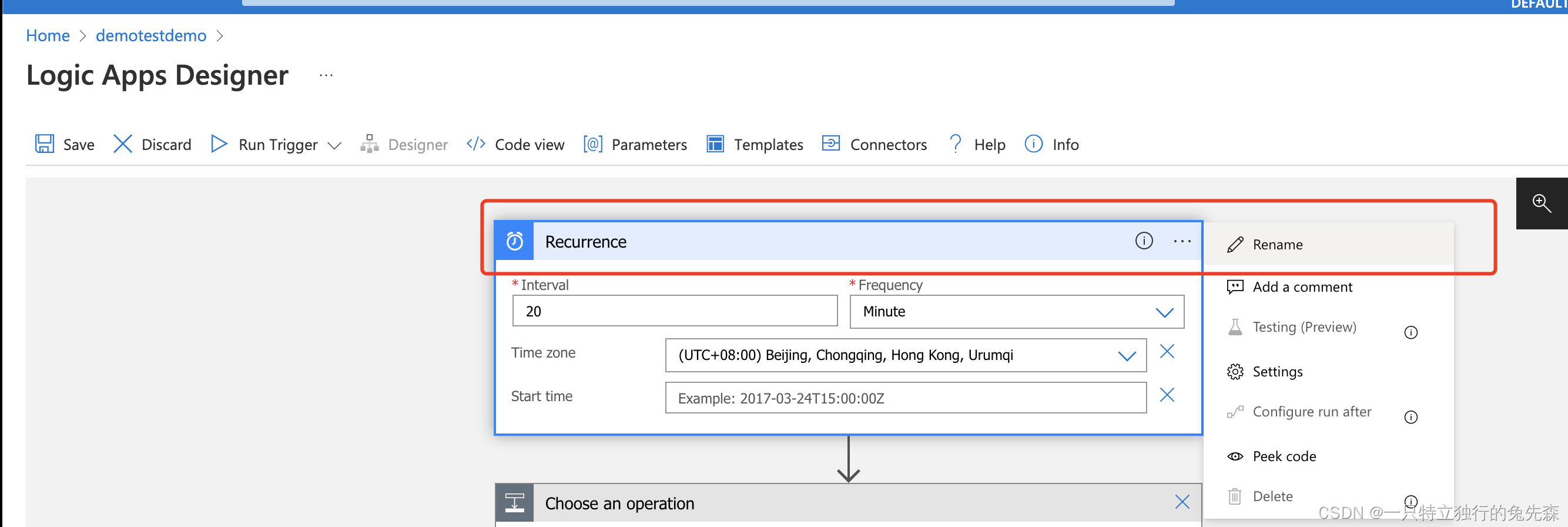The width and height of the screenshot is (1568, 527).
Task: Open the ellipsis next to Logic Apps Designer
Action: pyautogui.click(x=326, y=75)
